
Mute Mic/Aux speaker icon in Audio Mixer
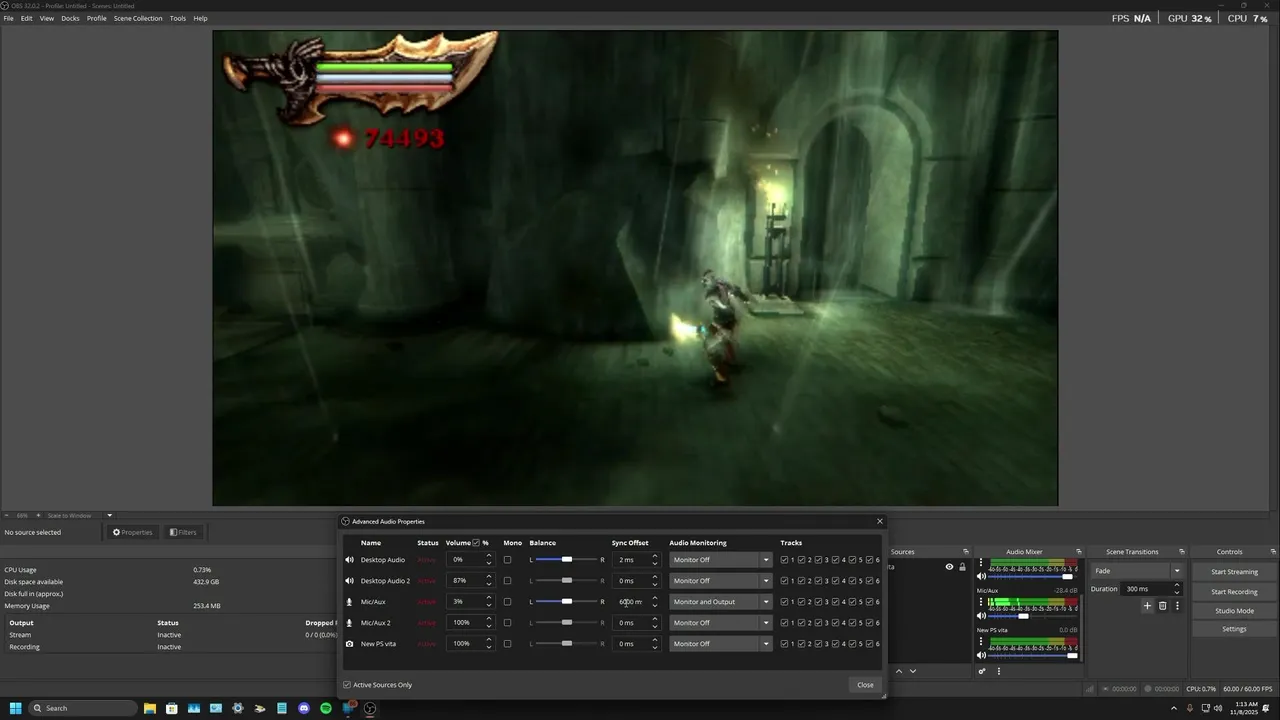coord(981,616)
